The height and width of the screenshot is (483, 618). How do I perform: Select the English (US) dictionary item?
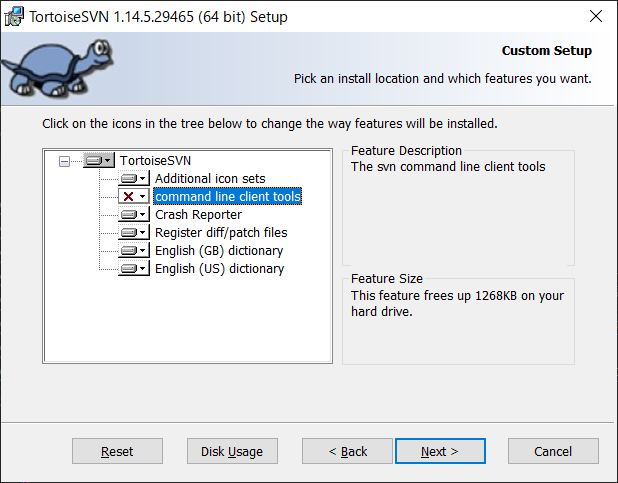tap(220, 269)
